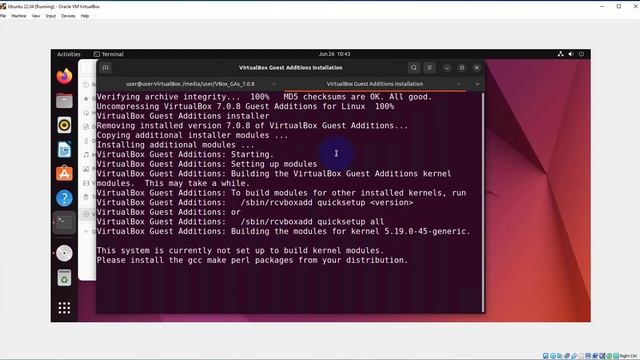The image size is (640, 360).
Task: Click the terminal window title text
Action: tap(291, 68)
